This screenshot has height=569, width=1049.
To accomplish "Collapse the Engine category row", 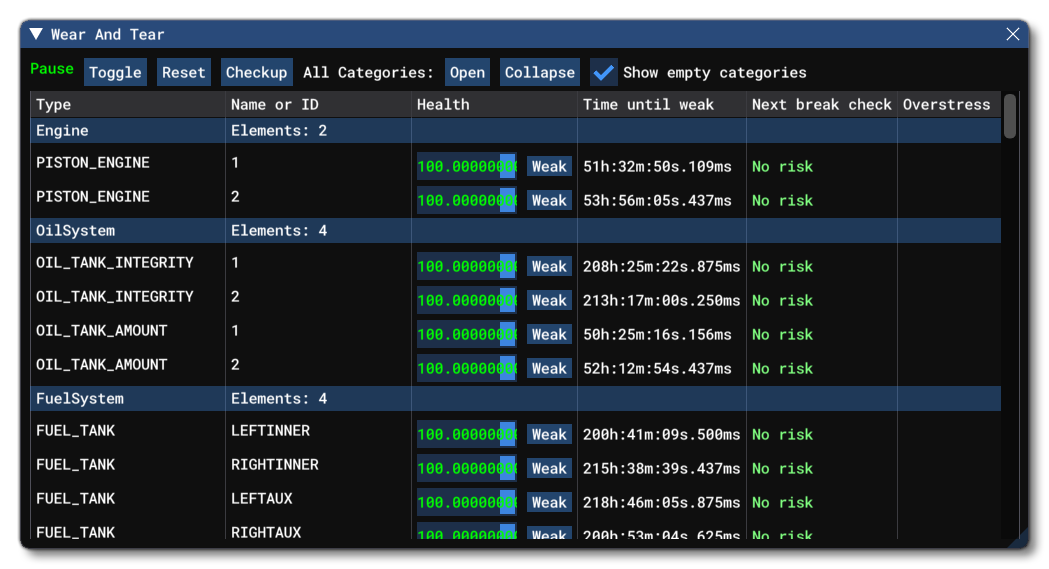I will click(62, 131).
